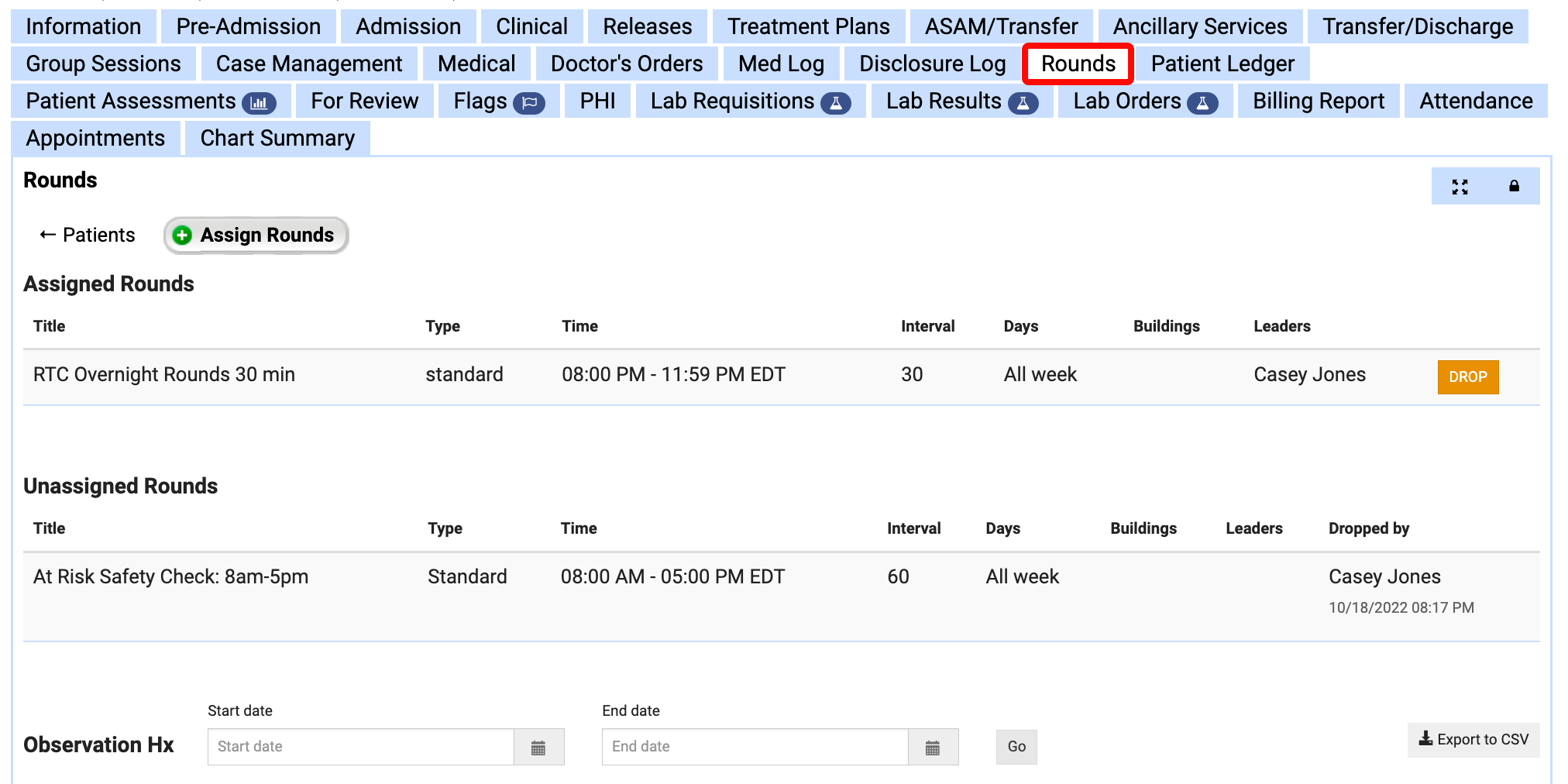Open the Start date calendar picker

(539, 747)
